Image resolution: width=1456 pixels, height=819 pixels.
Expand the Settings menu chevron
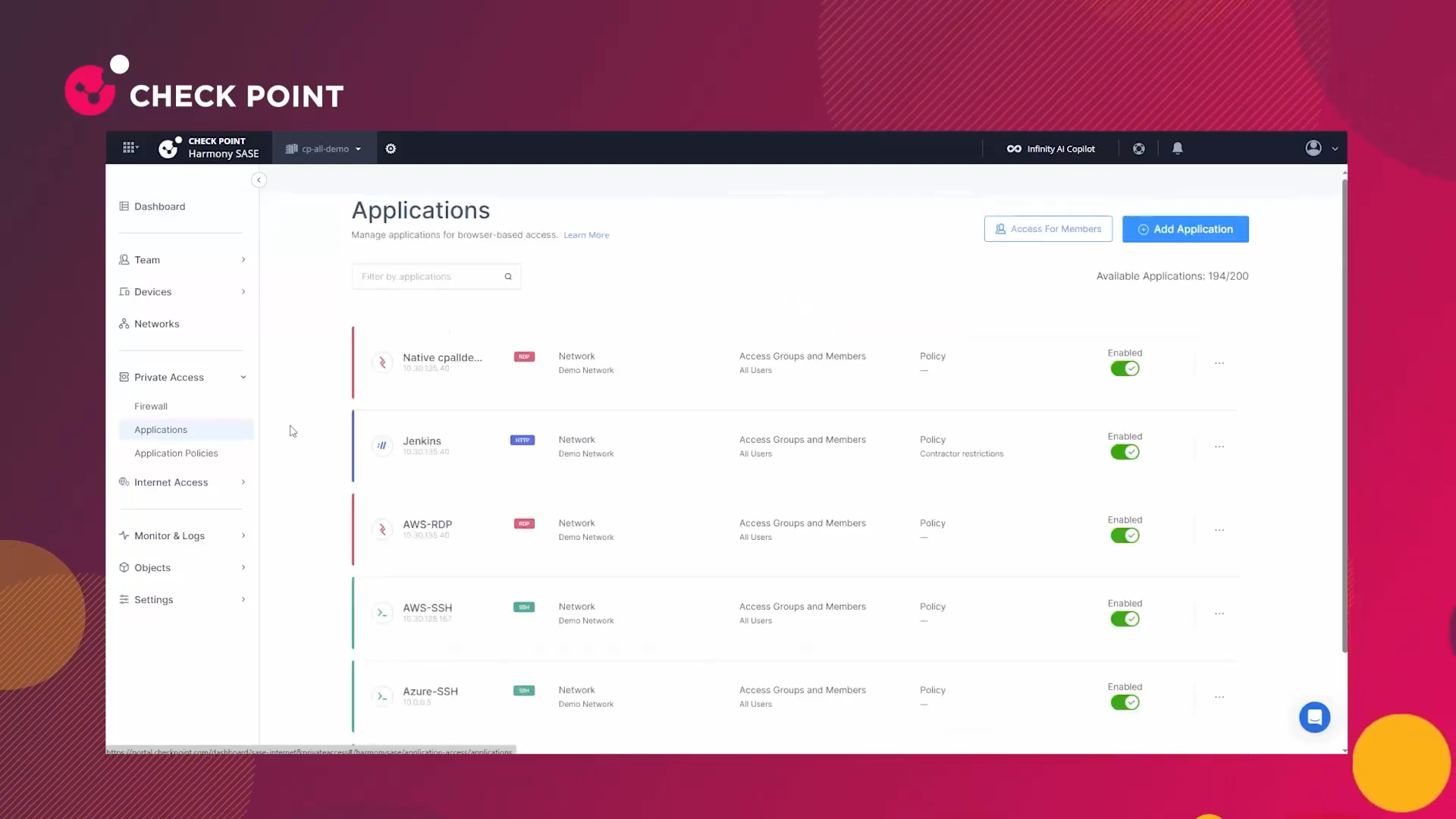coord(243,599)
